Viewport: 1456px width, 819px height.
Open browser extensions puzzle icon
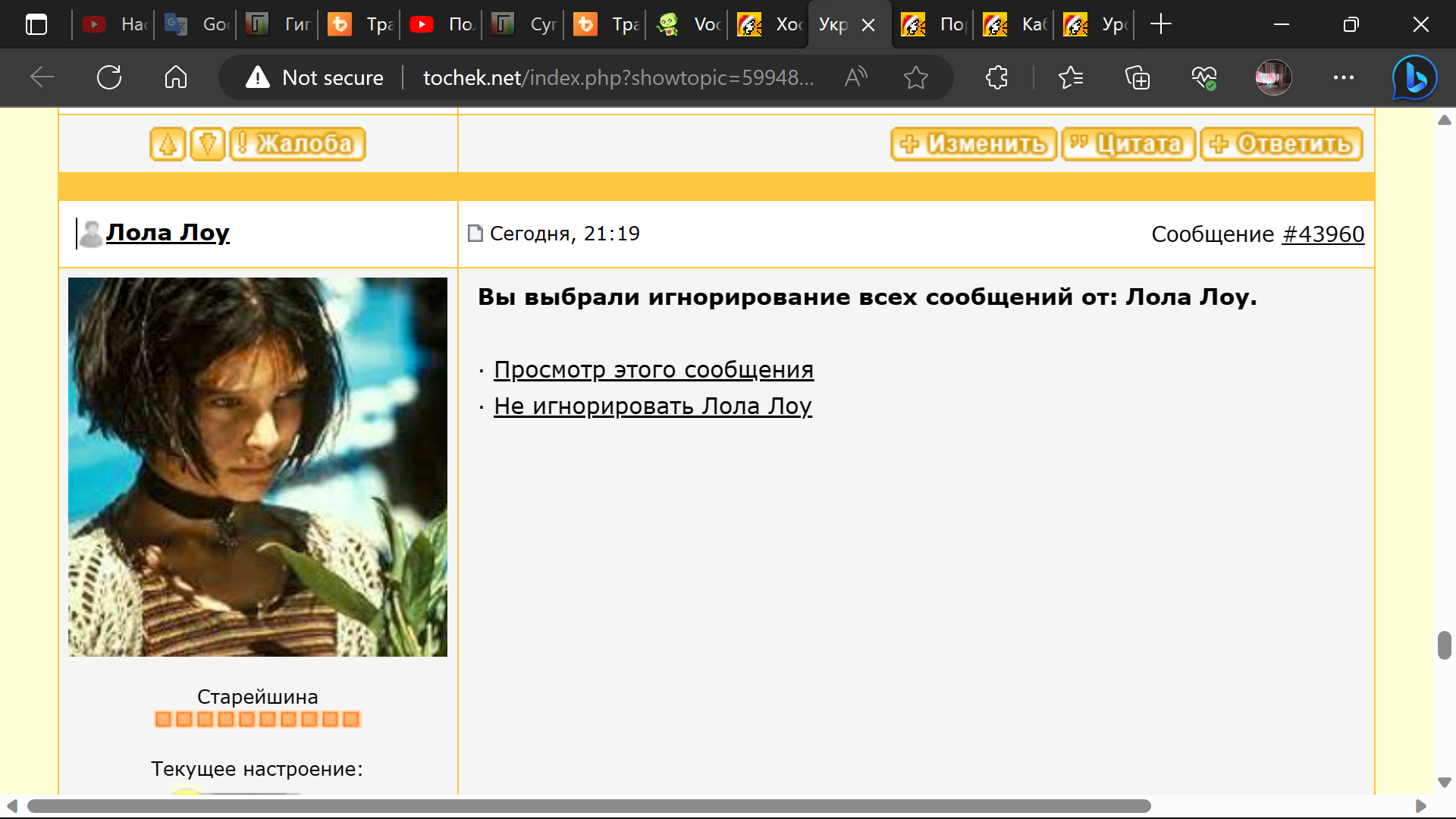(996, 77)
